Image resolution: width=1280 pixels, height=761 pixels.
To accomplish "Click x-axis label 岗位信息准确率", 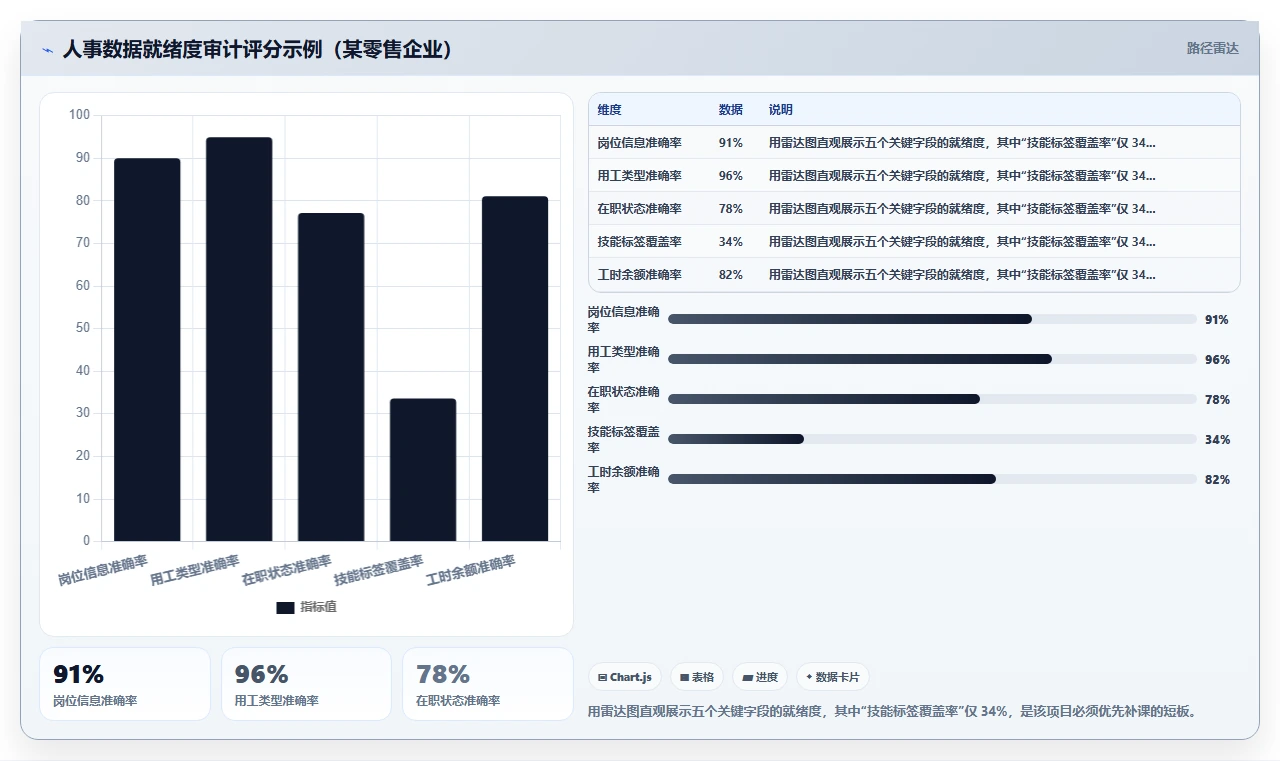I will tap(103, 570).
